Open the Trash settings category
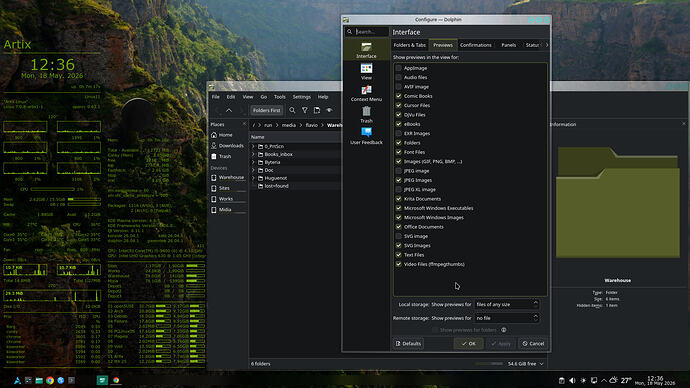Image resolution: width=690 pixels, height=388 pixels. [x=366, y=114]
